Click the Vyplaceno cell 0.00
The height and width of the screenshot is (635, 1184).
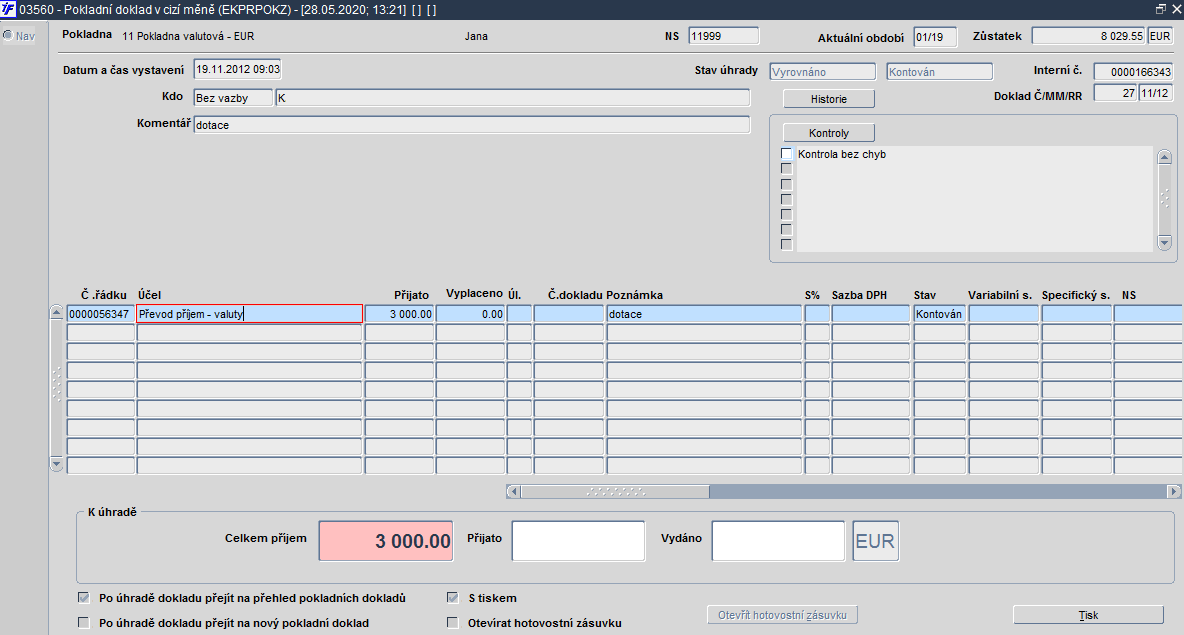point(470,314)
